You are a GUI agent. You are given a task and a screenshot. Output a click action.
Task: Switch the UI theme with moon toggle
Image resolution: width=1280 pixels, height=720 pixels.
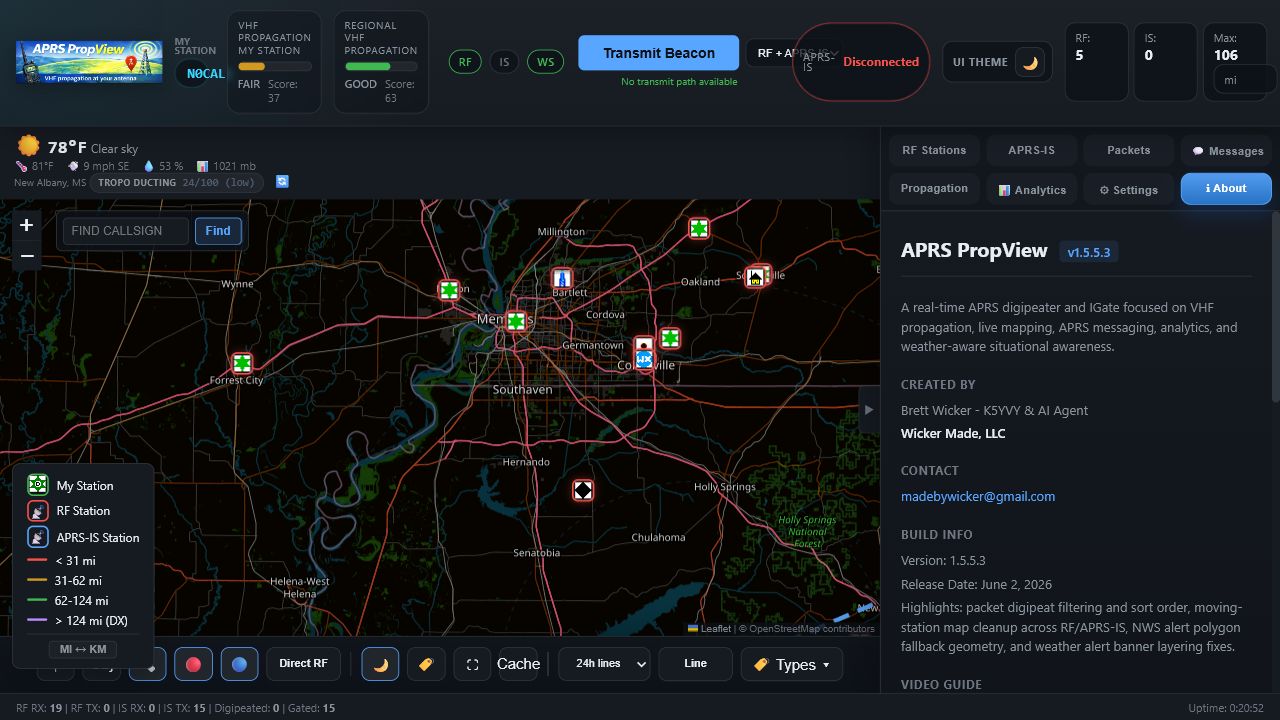point(1030,62)
